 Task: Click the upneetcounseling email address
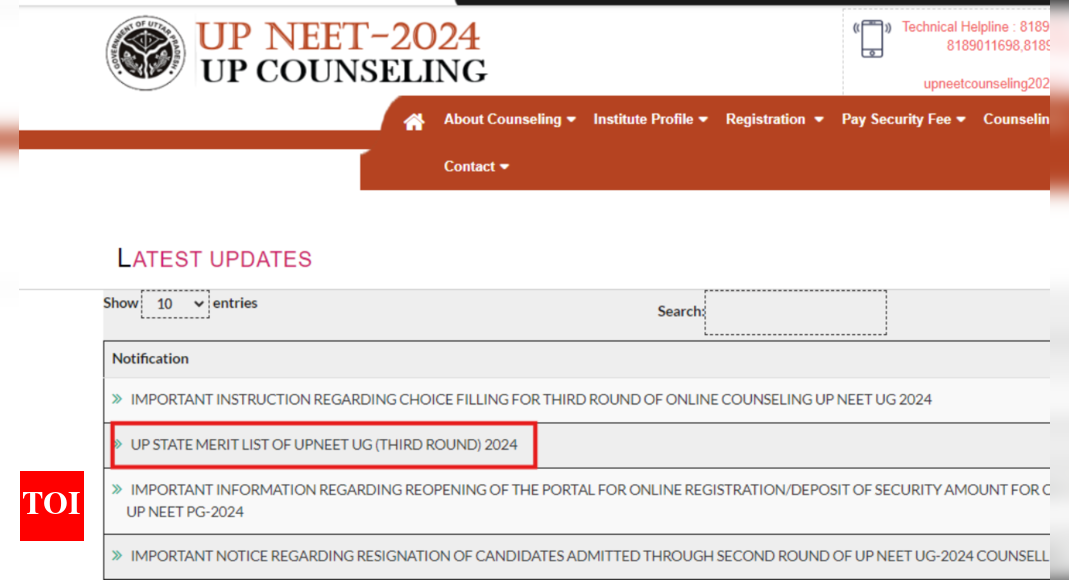tap(987, 84)
